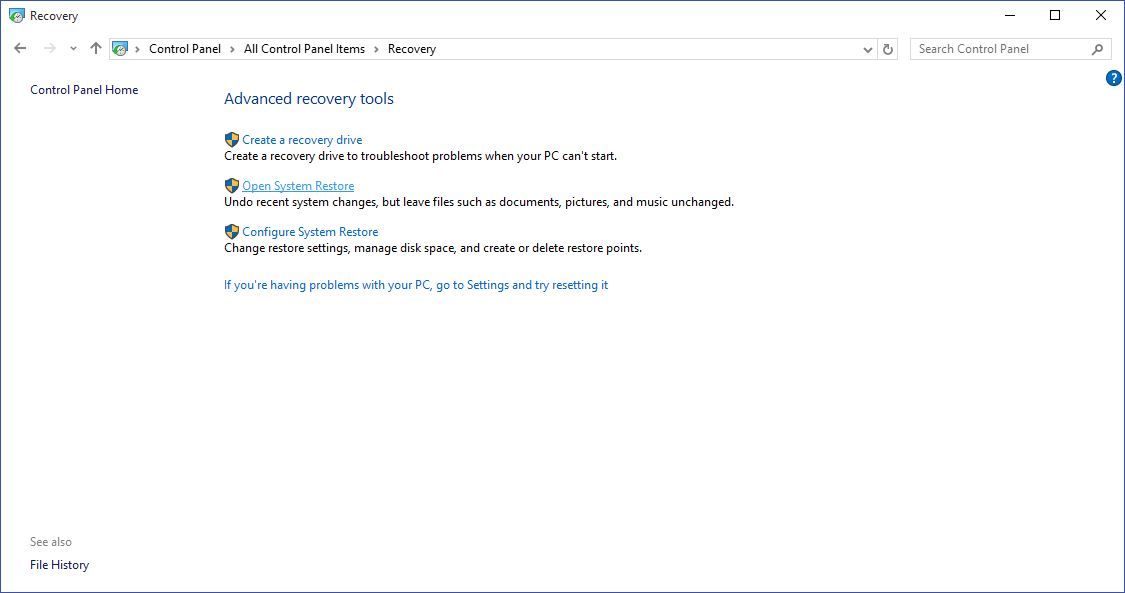Click the shield icon beside Create a recovery drive
Screen dimensions: 1125x593
(230, 139)
